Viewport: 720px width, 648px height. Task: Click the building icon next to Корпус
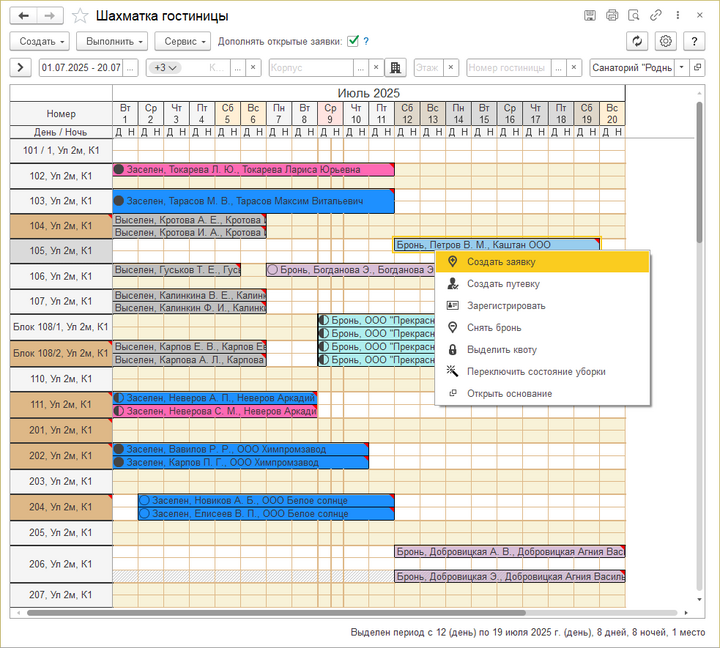[395, 68]
